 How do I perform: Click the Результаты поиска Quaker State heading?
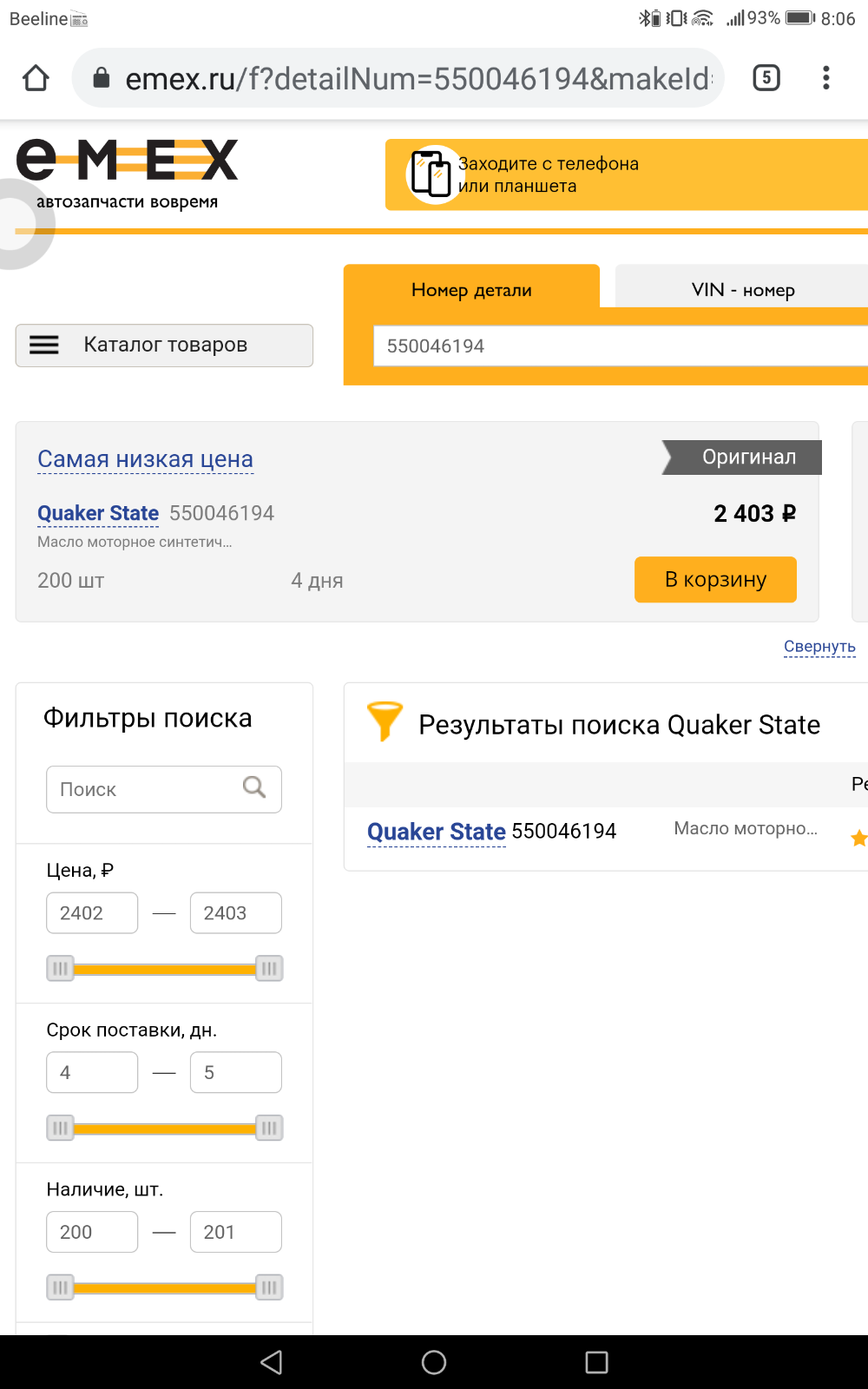619,725
